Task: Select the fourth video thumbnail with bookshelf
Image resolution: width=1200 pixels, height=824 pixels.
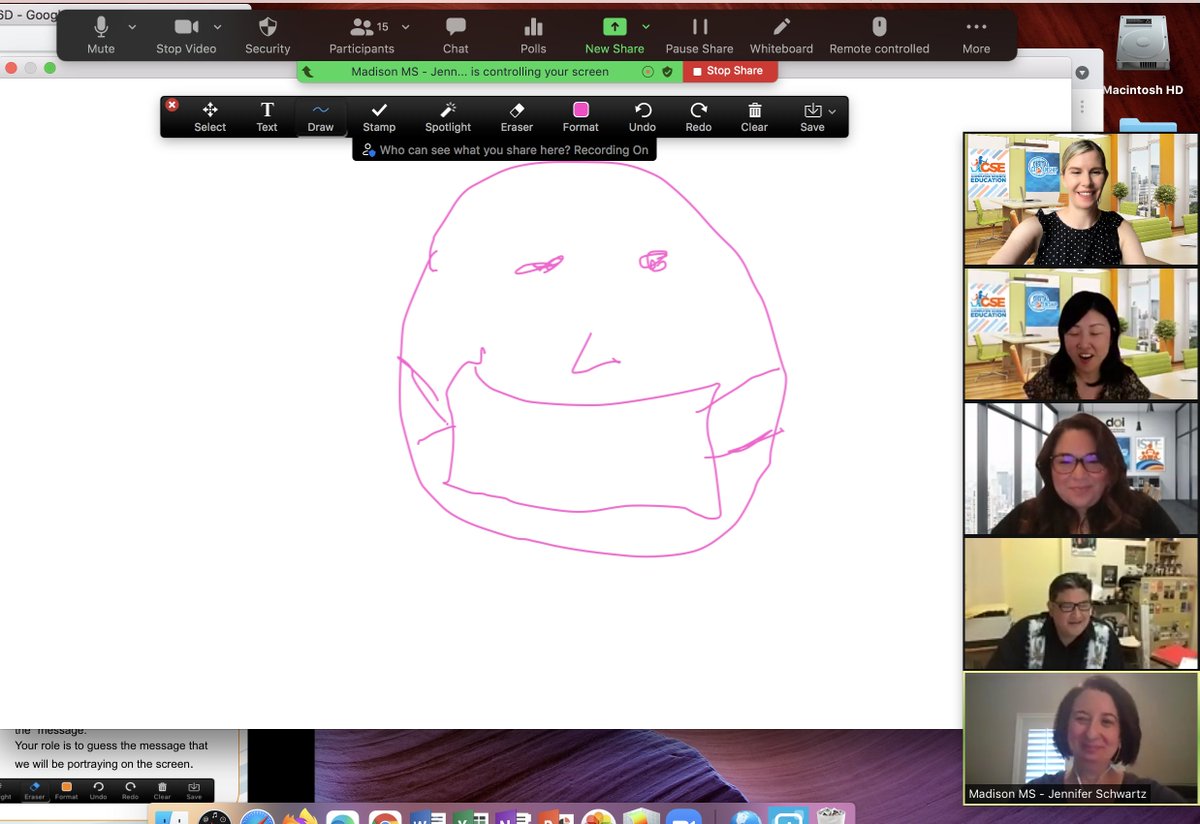Action: (1081, 603)
